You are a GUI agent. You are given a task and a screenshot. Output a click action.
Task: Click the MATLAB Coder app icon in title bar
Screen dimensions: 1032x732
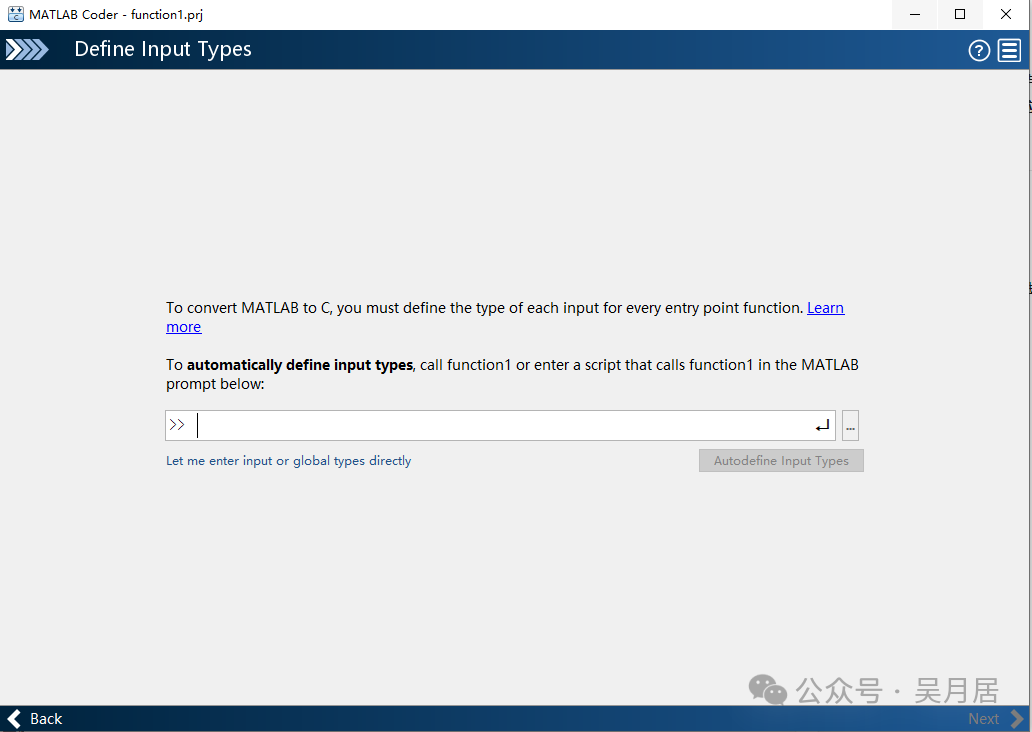(x=16, y=14)
